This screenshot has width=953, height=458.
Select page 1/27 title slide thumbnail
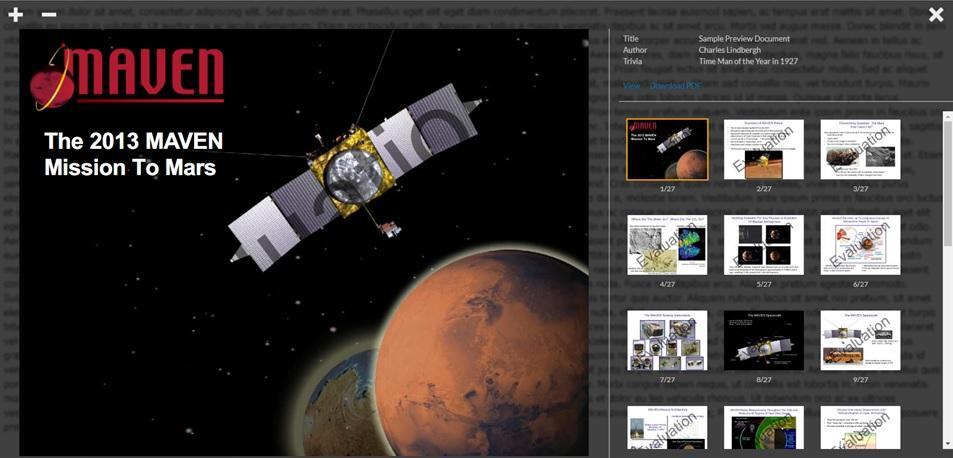pyautogui.click(x=667, y=149)
